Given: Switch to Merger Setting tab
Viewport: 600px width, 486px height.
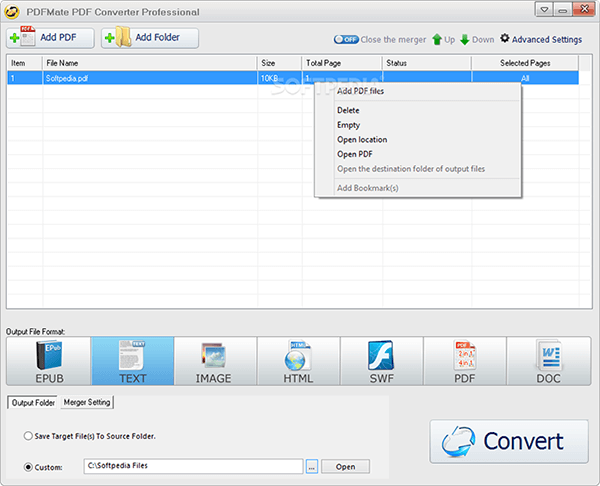Looking at the screenshot, I should pos(87,402).
